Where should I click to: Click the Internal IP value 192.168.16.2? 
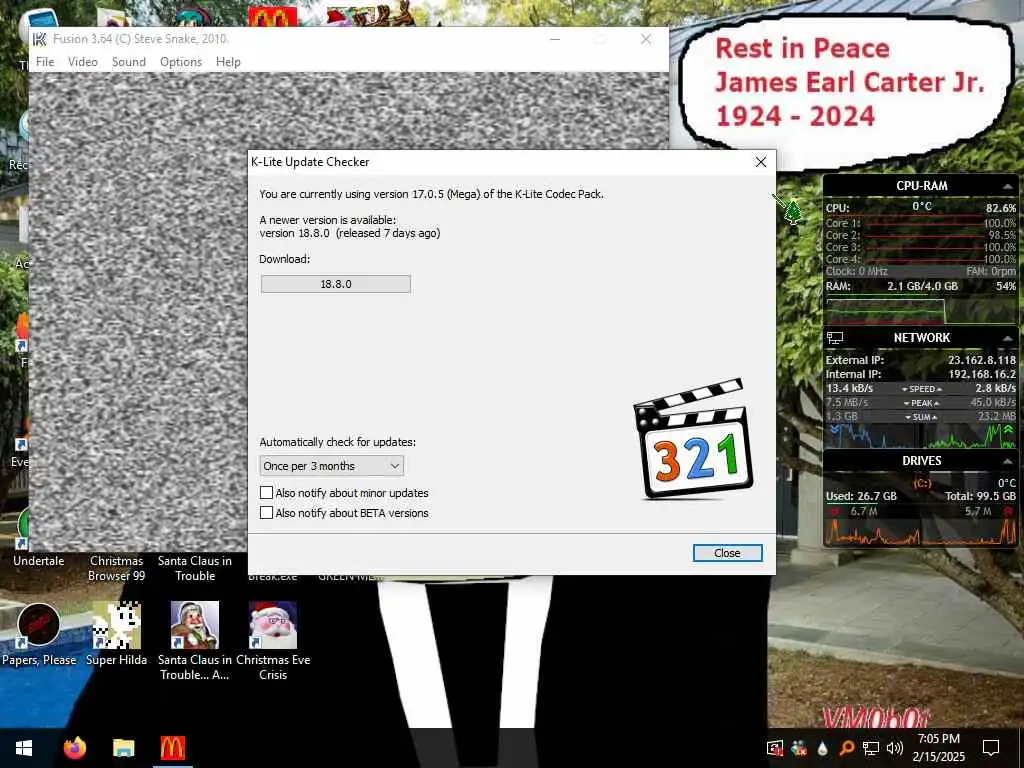click(x=982, y=374)
